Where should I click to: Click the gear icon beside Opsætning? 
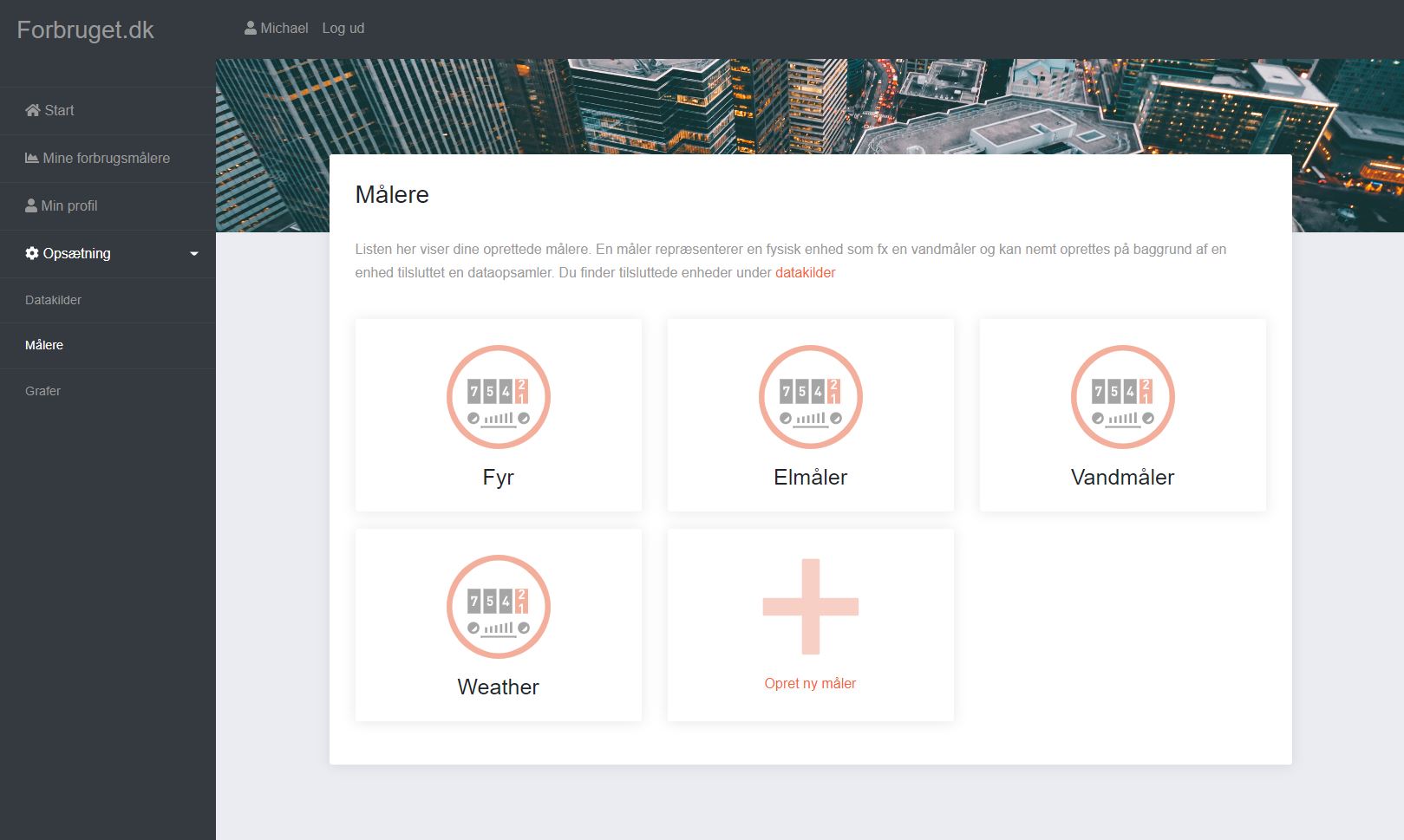click(x=32, y=253)
